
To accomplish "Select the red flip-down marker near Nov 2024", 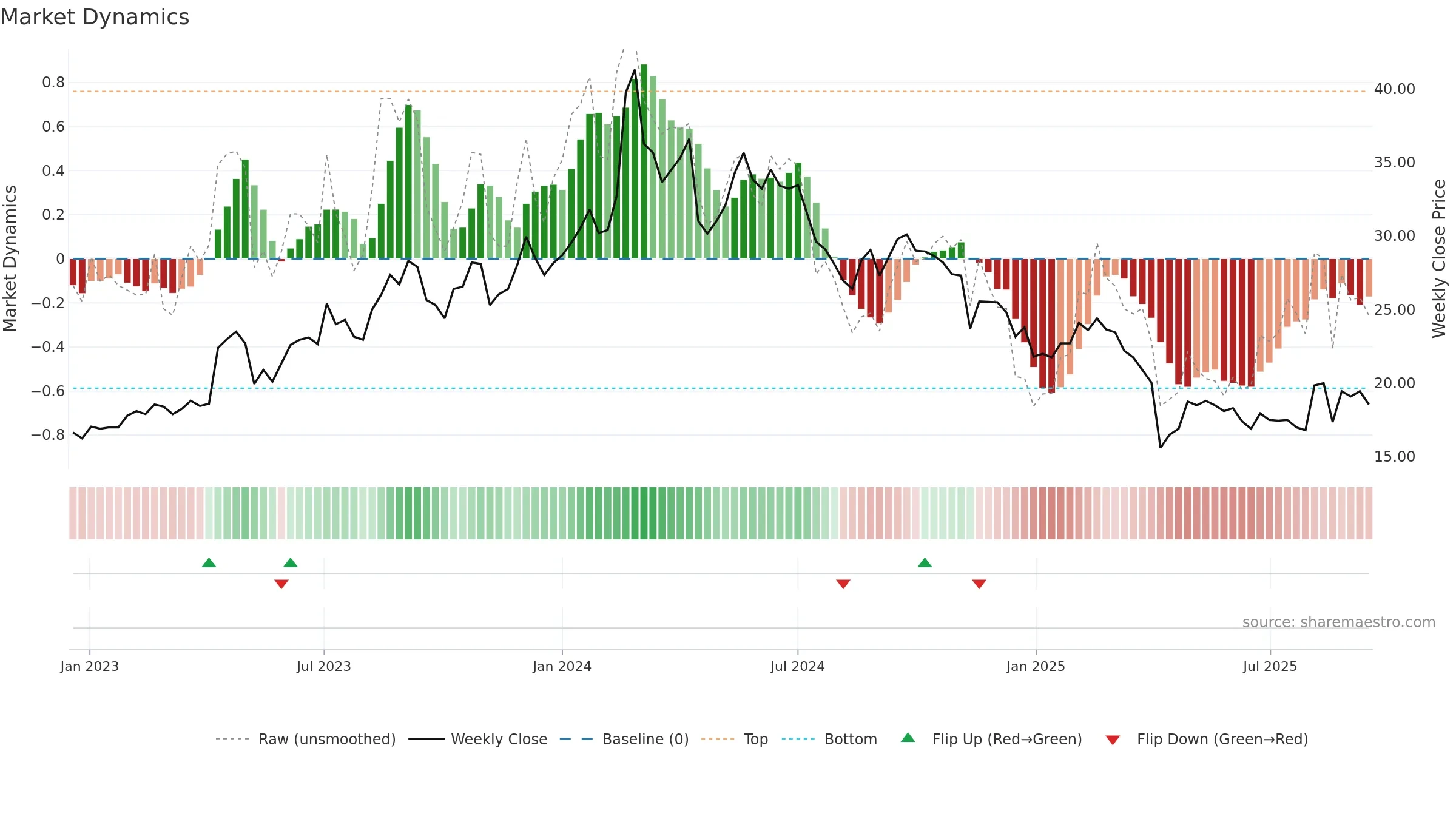I will (979, 584).
